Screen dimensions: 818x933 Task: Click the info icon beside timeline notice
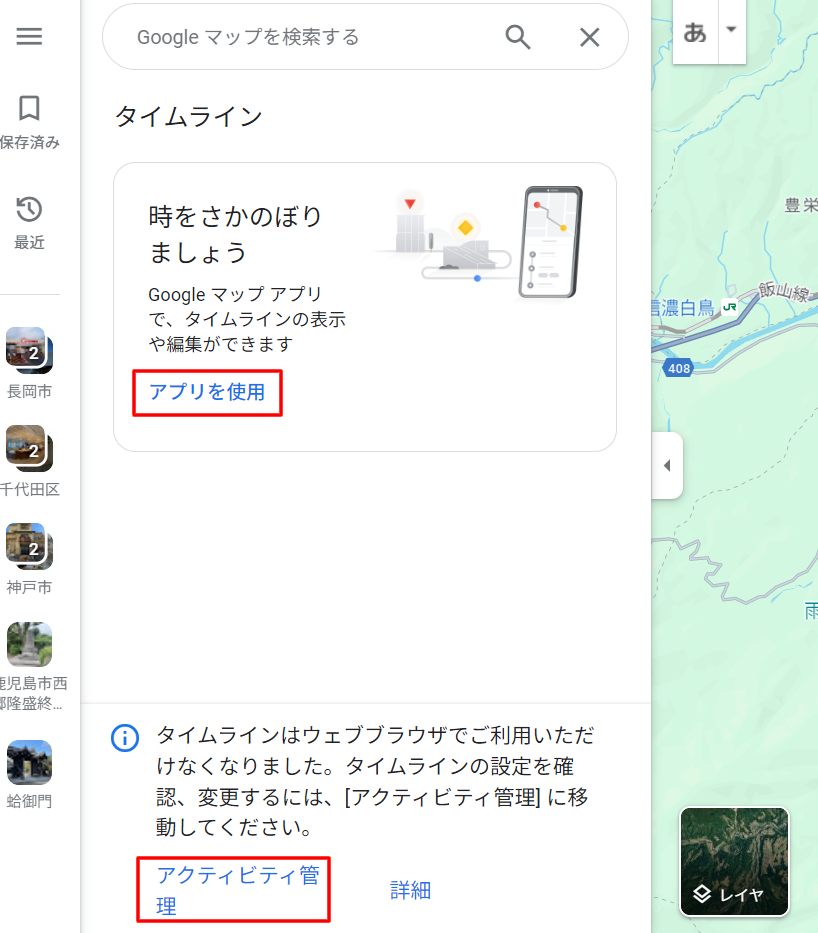pos(124,738)
